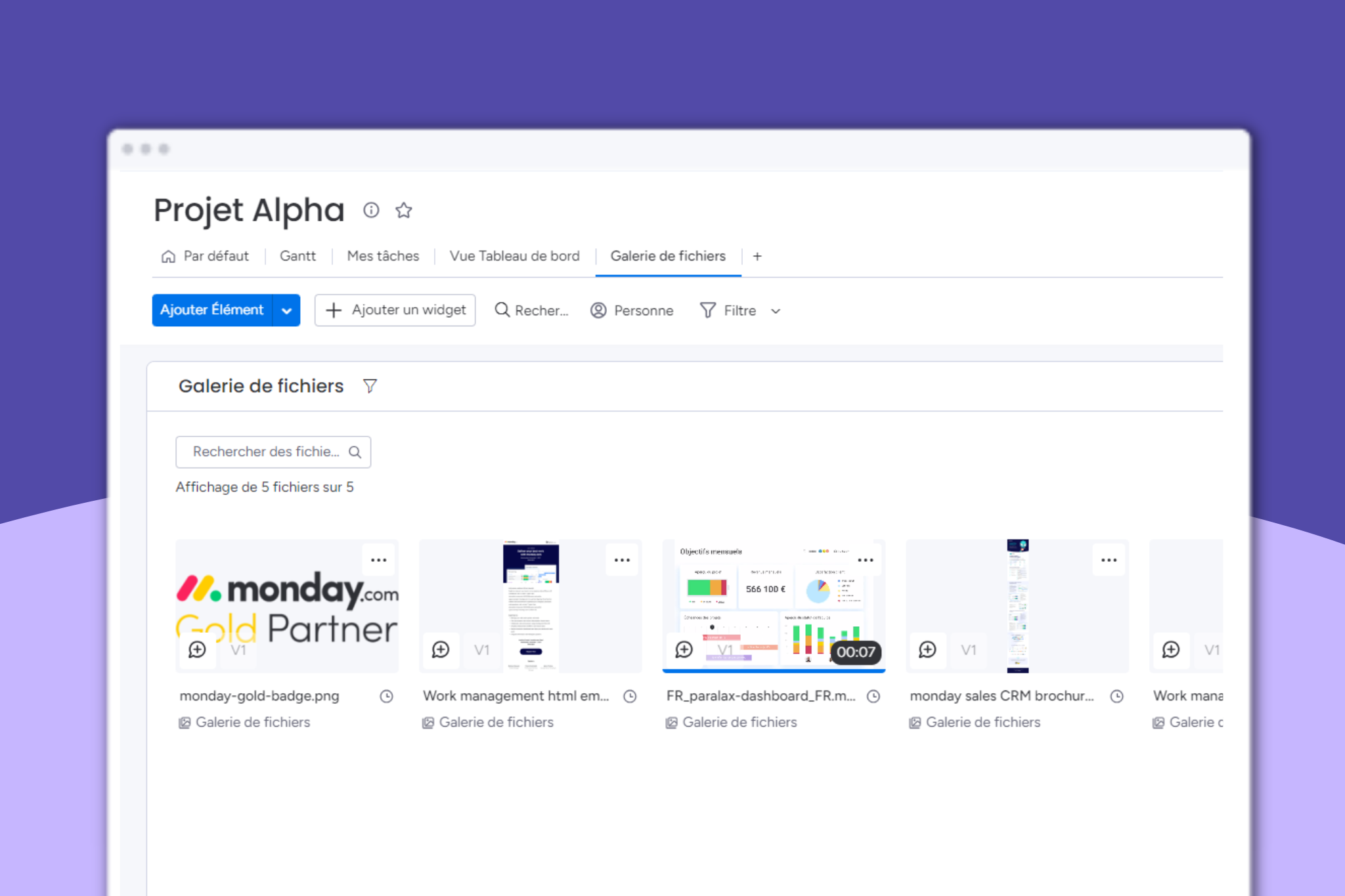Click the 00:07 video duration badge
This screenshot has height=896, width=1345.
tap(856, 652)
